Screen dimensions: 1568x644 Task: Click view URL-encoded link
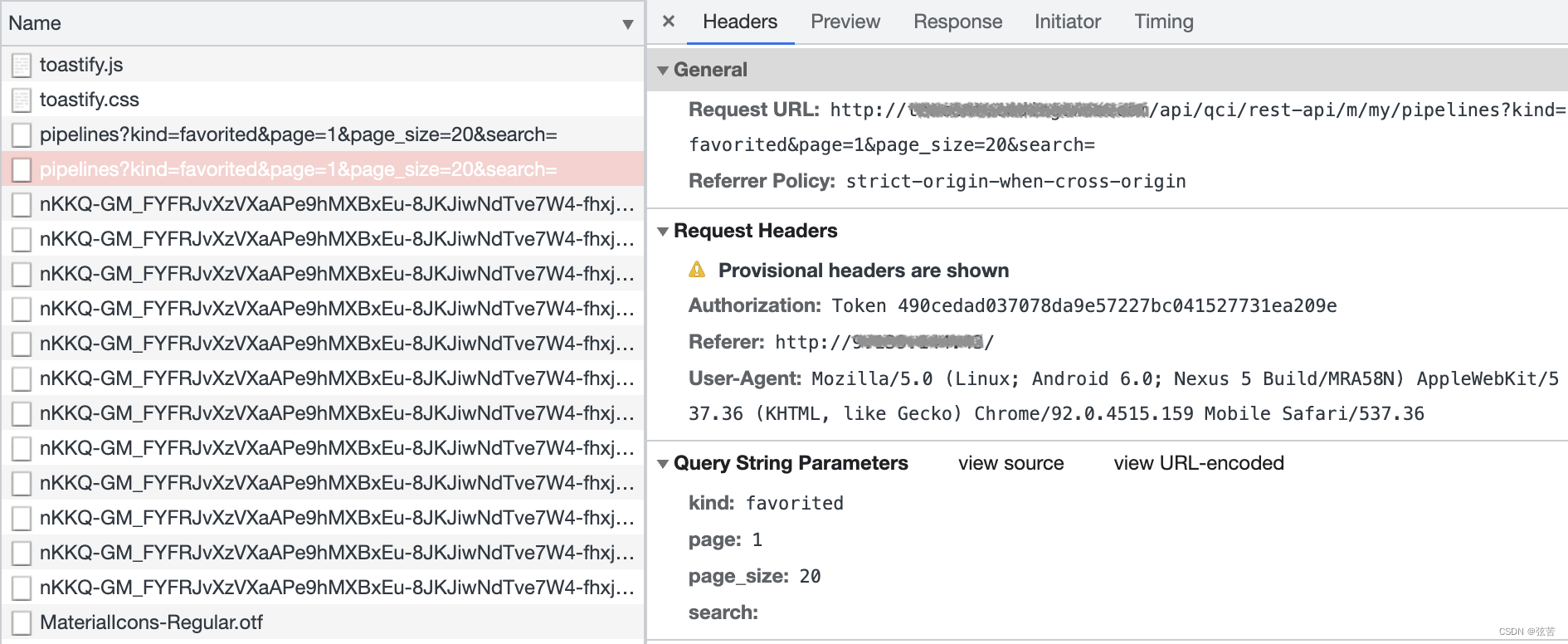pos(1198,463)
